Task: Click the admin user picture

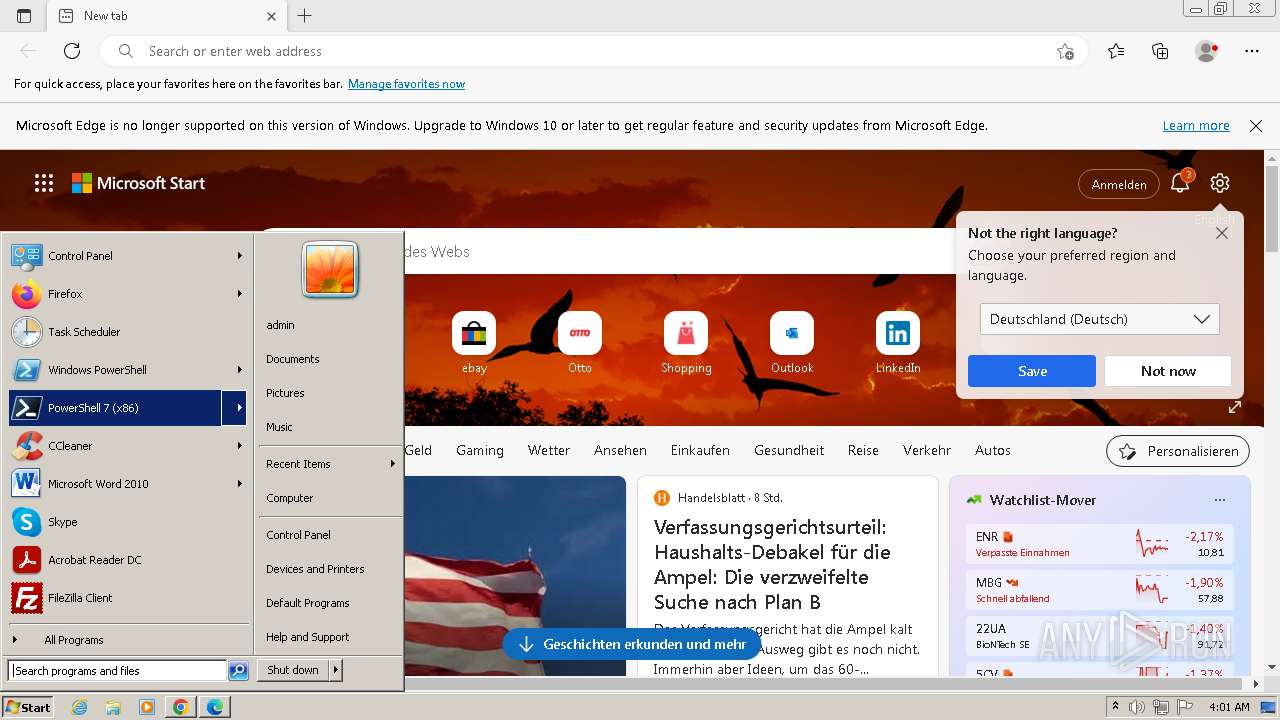Action: coord(330,269)
